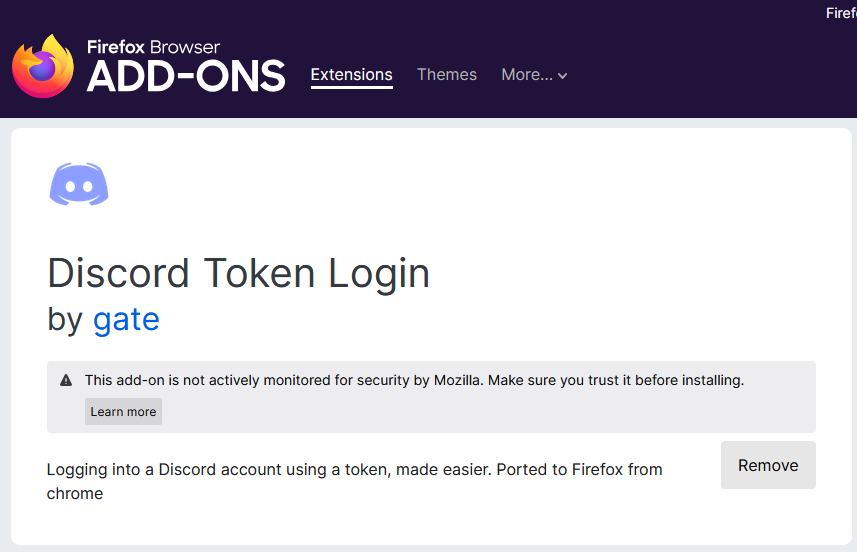
Task: Click the Firefox logo icon
Action: (43, 67)
